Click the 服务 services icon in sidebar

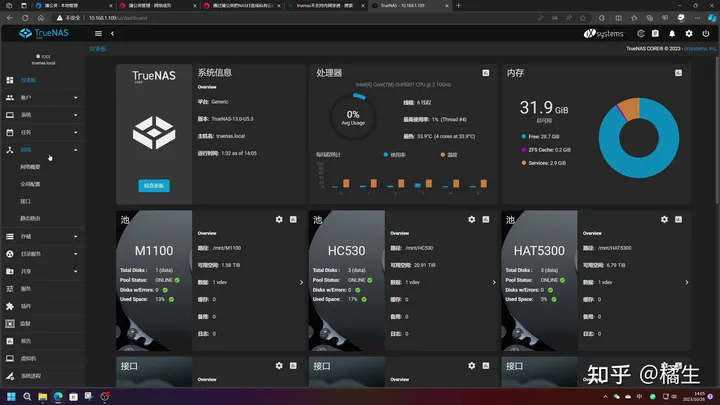[10, 289]
